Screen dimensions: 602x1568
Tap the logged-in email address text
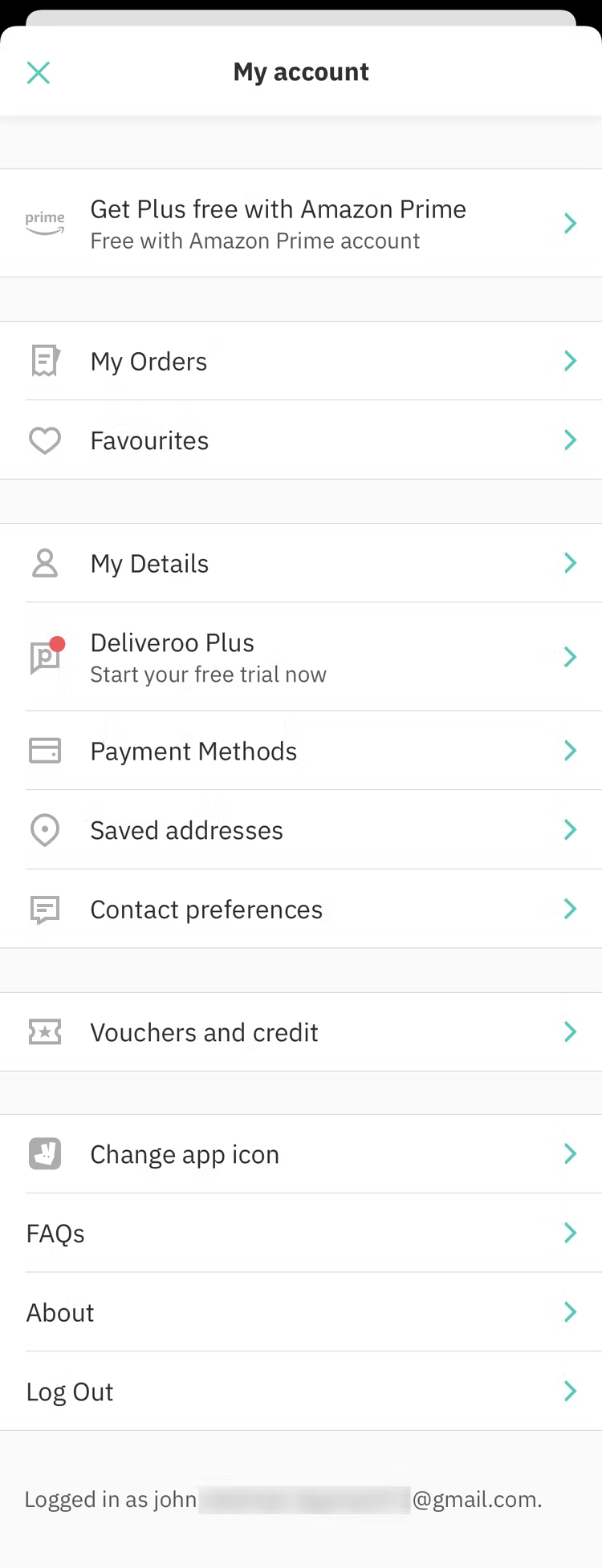tap(283, 1500)
